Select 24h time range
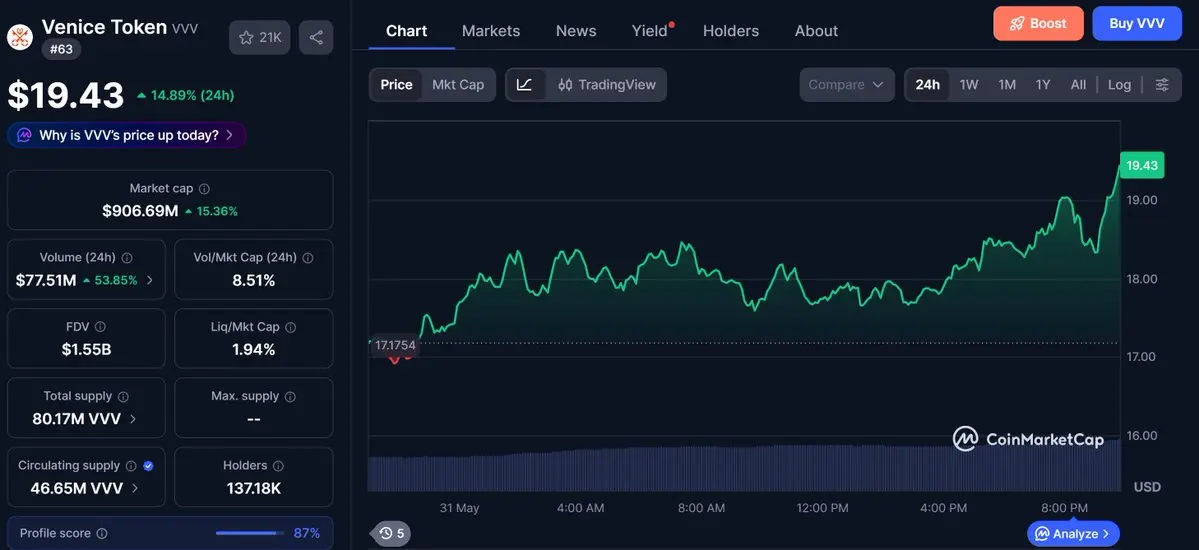1199x550 pixels. click(x=928, y=85)
